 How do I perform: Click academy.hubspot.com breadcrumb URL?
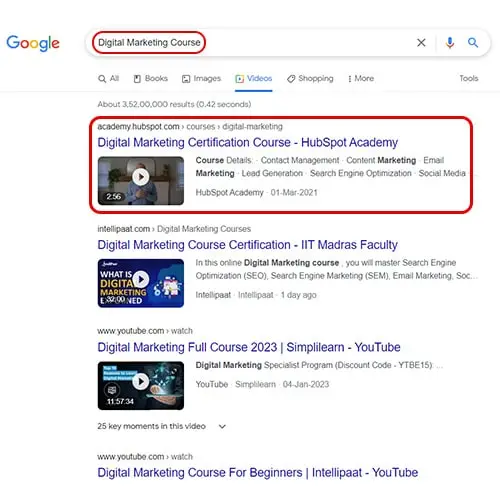pos(190,127)
